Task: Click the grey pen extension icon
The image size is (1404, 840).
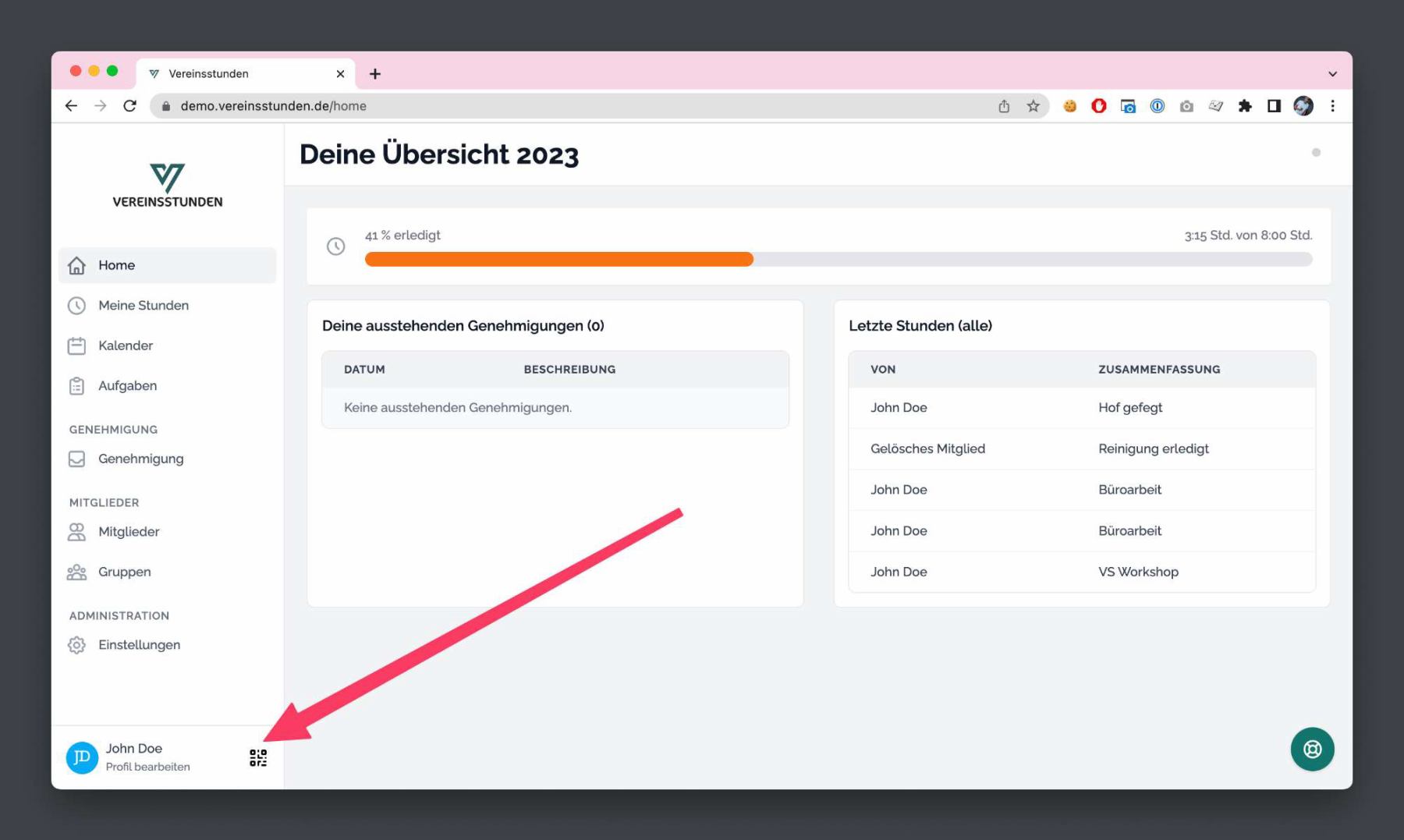Action: [x=1215, y=106]
